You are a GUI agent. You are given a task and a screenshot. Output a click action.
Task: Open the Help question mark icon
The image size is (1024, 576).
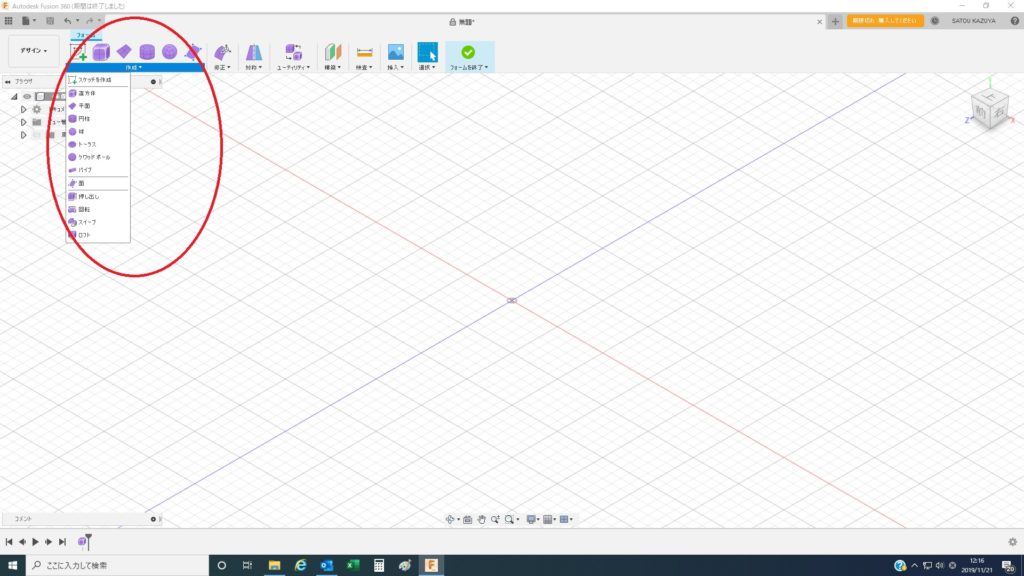1014,21
